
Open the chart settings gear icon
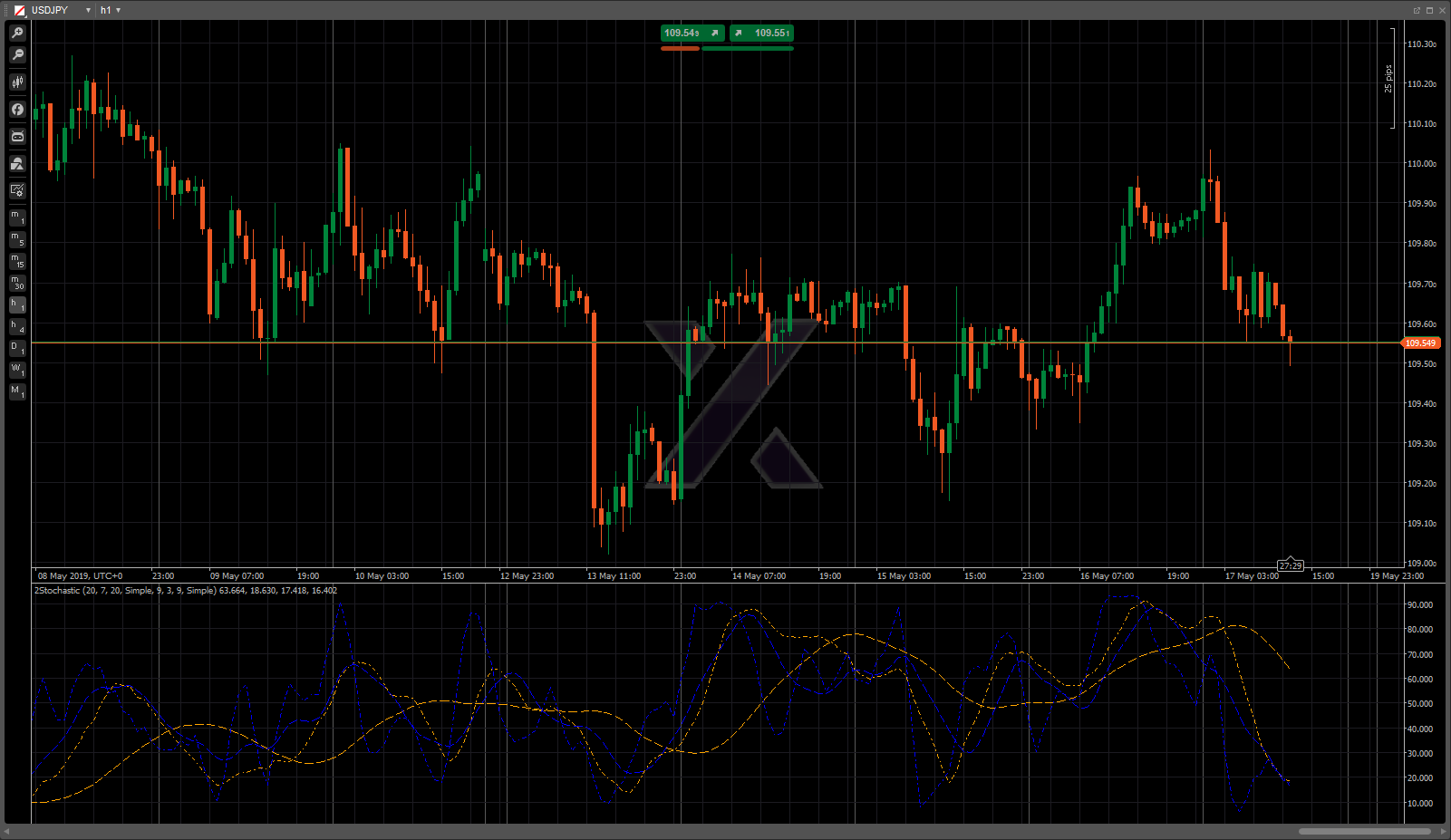point(17,190)
